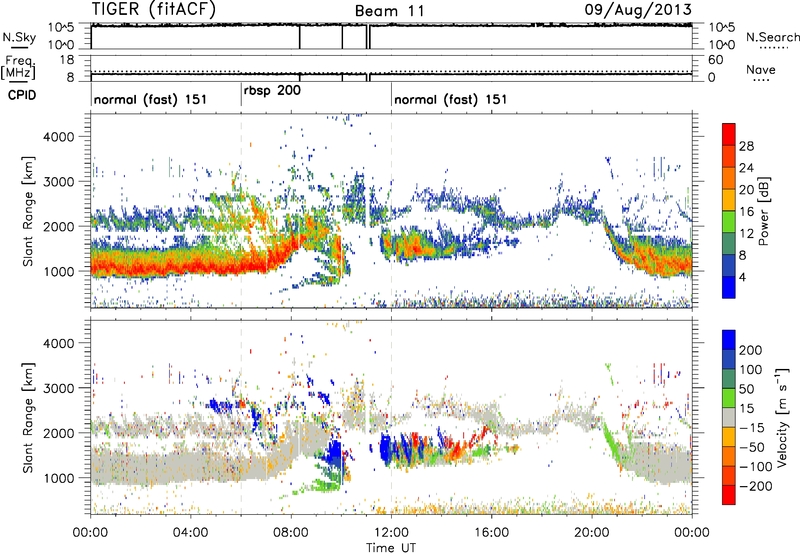
Task: Click the 04:00 time axis label
Action: pos(190,533)
